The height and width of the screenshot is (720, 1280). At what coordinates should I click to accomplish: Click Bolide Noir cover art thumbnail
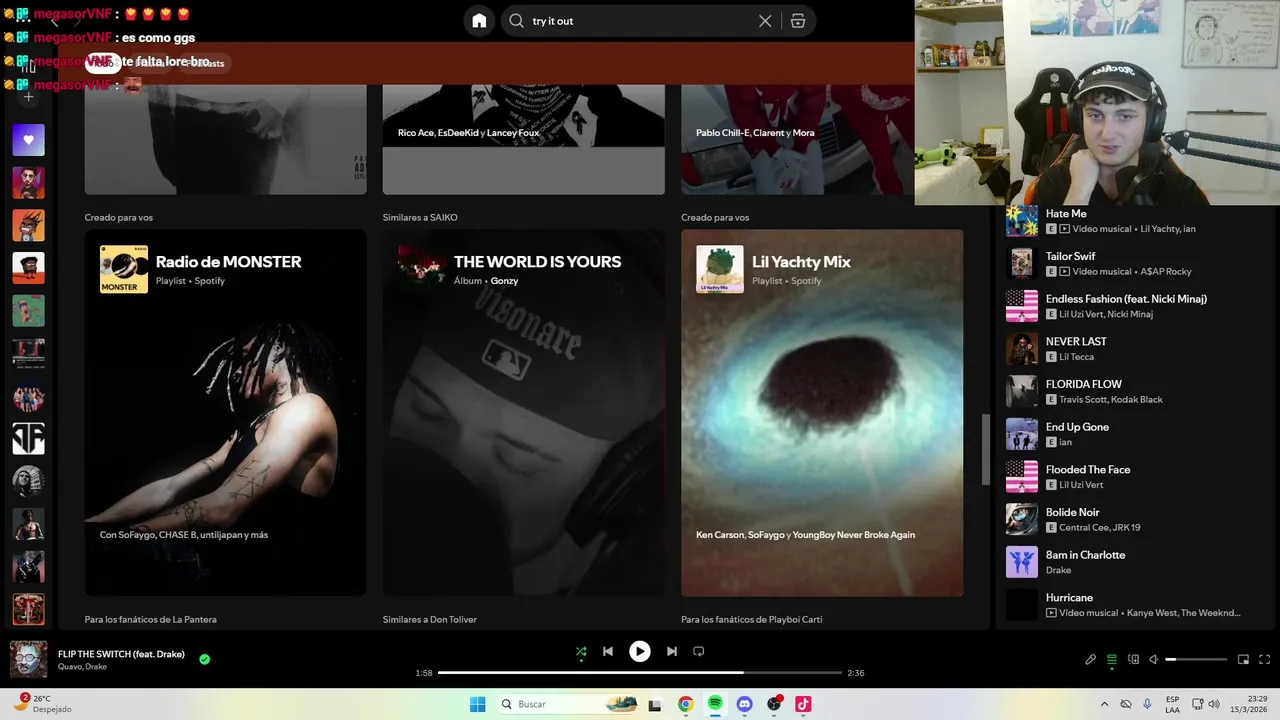click(1022, 519)
